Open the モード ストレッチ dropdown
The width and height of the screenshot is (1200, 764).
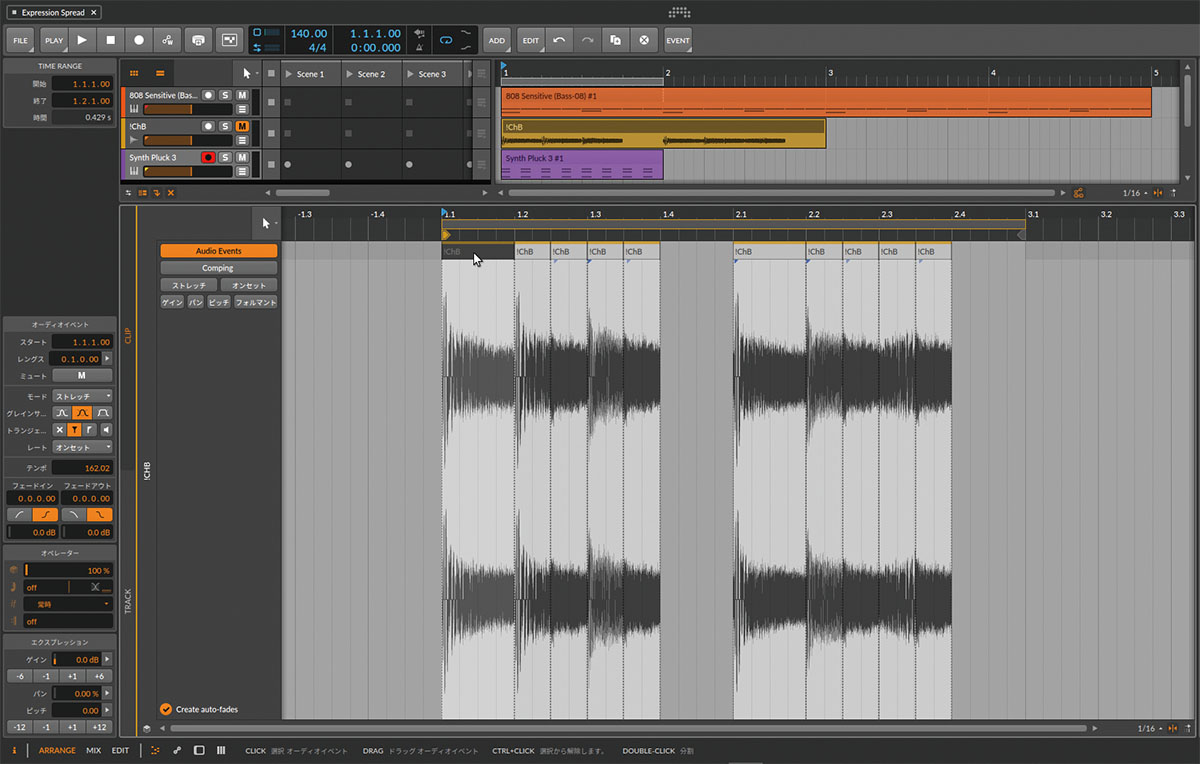tap(82, 396)
